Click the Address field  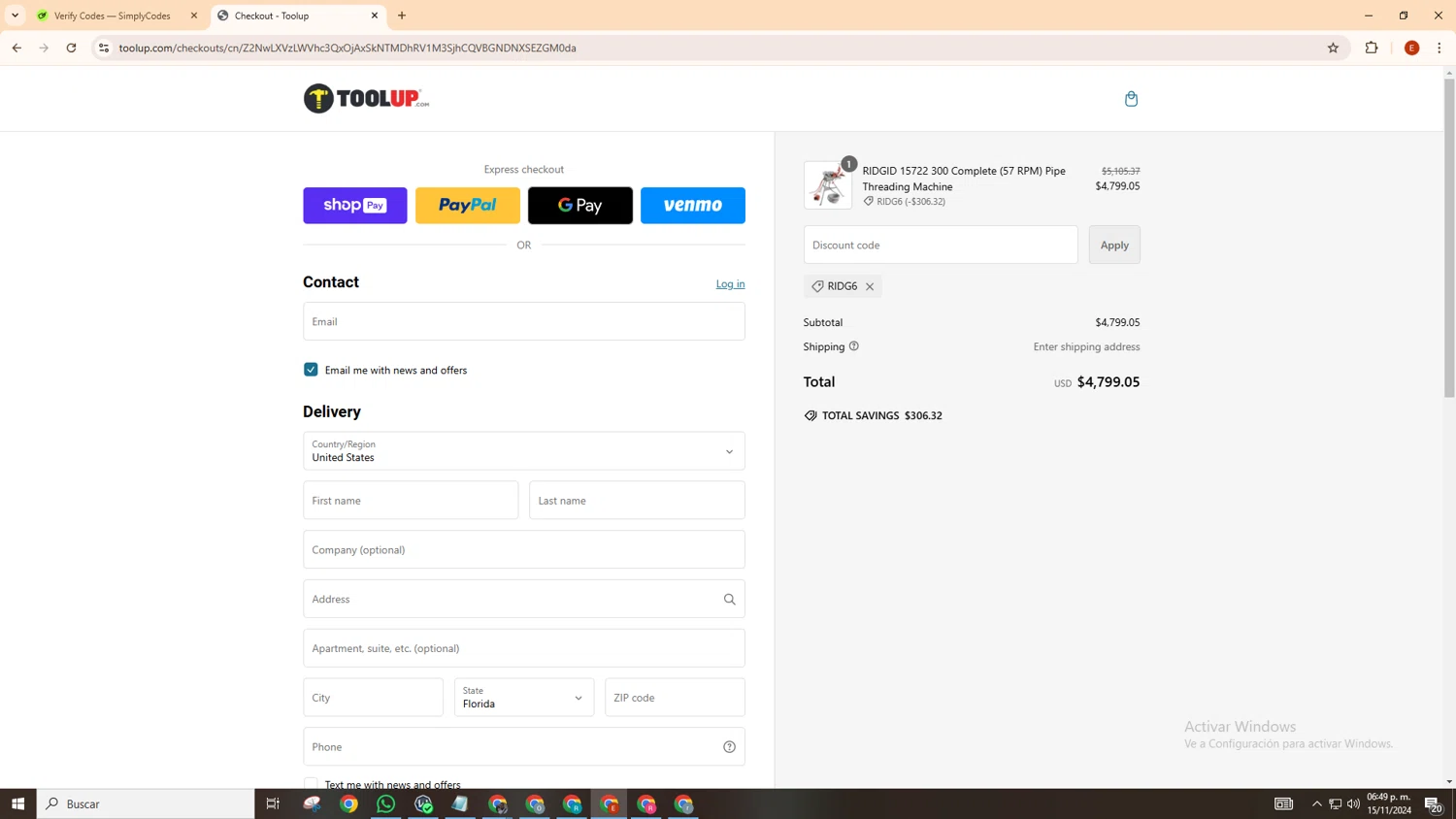(524, 600)
